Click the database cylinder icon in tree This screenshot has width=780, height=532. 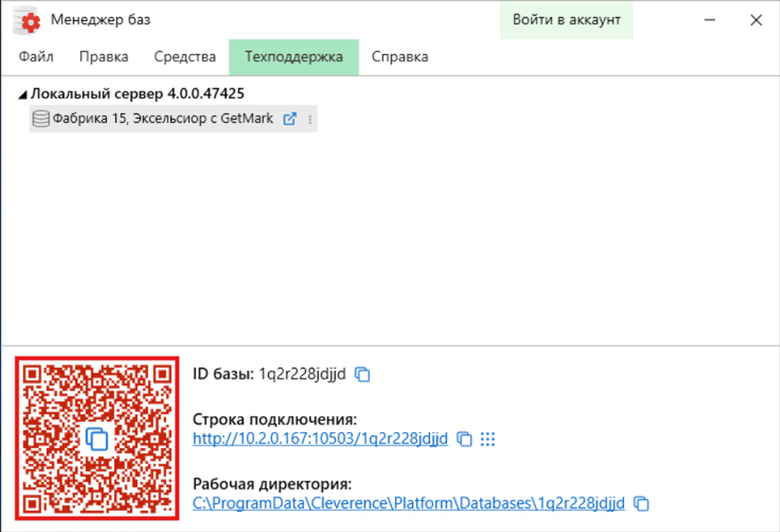pos(41,119)
